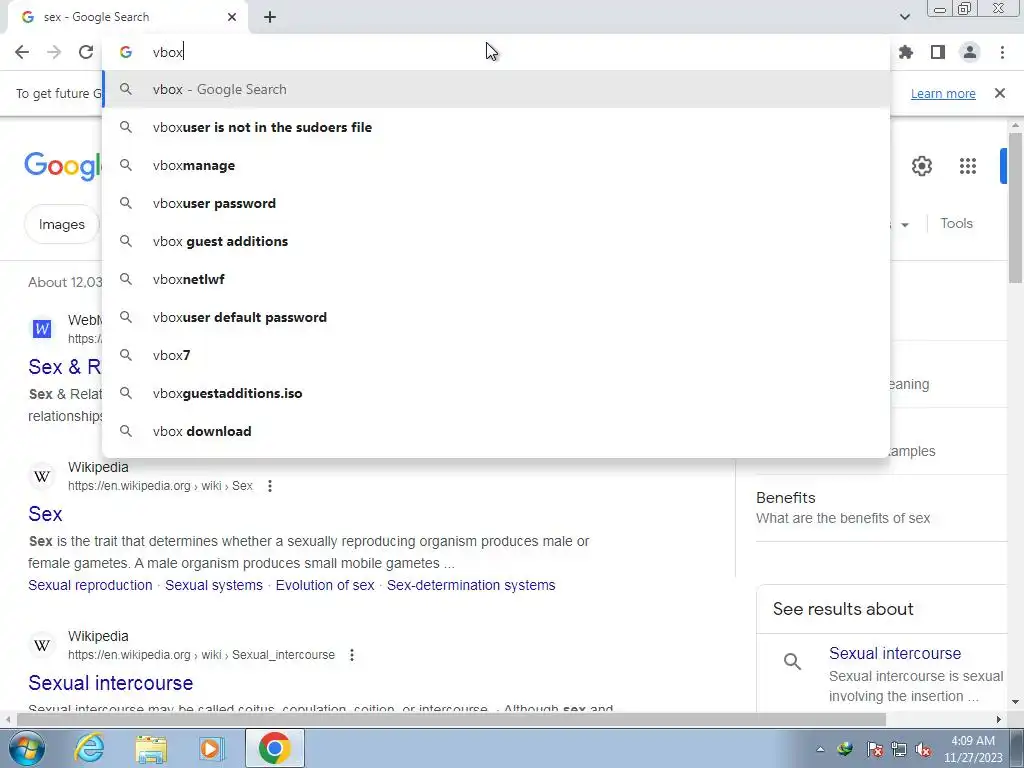Screen dimensions: 1024x768
Task: Click the Google logo
Action: [x=63, y=166]
